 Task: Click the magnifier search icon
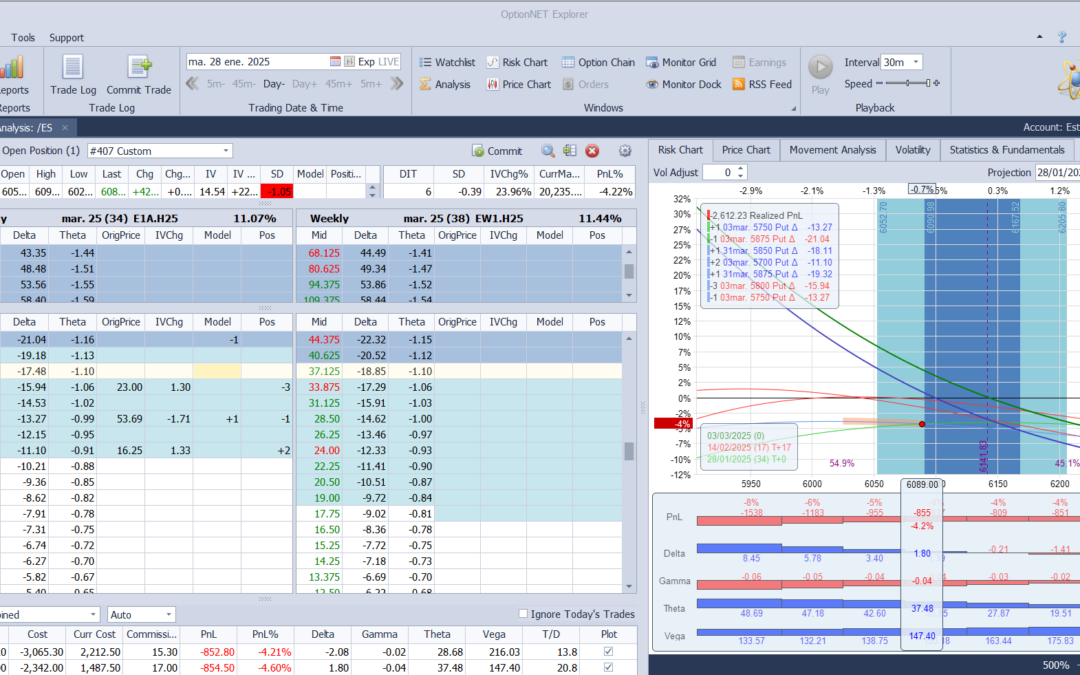pyautogui.click(x=548, y=151)
